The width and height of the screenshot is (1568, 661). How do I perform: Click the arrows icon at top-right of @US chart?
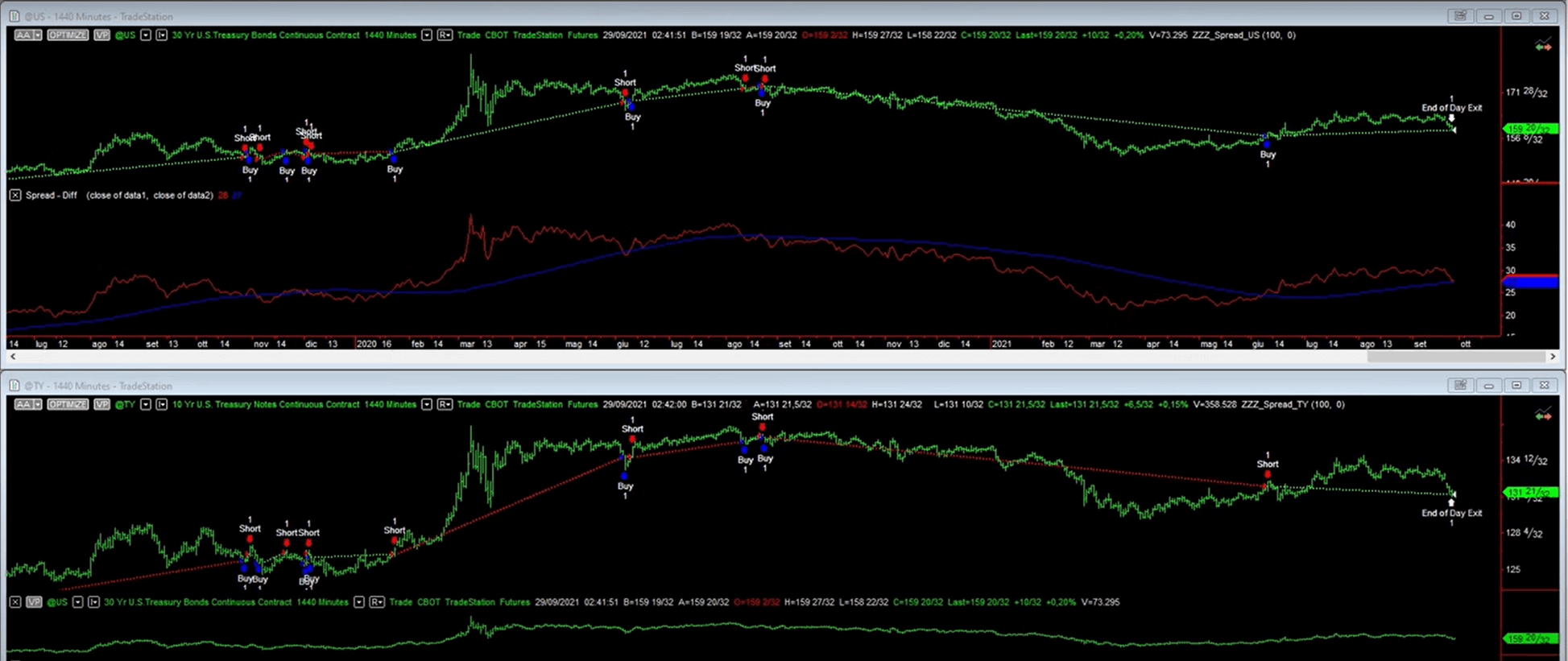point(1543,47)
